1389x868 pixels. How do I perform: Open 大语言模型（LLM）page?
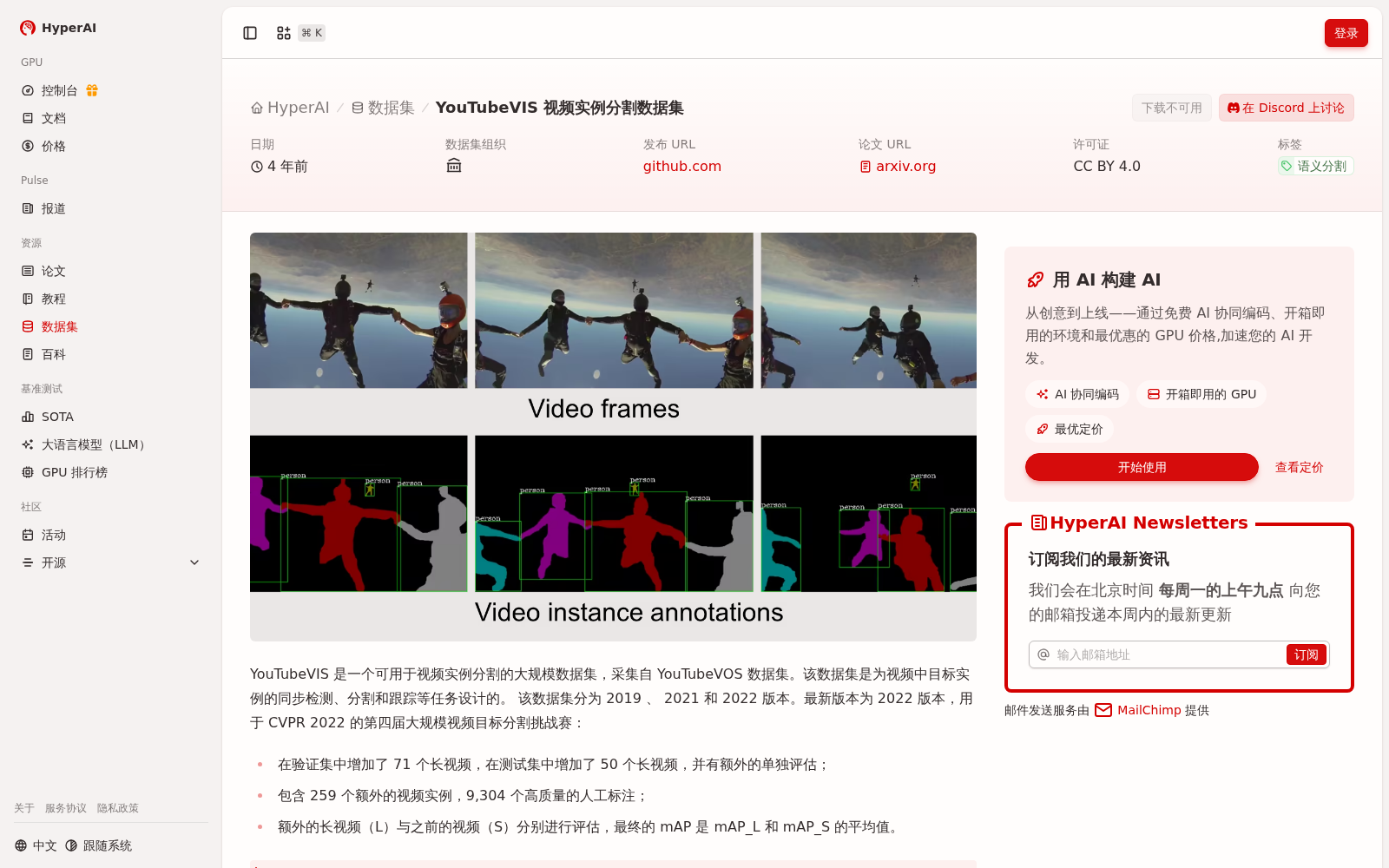[111, 444]
